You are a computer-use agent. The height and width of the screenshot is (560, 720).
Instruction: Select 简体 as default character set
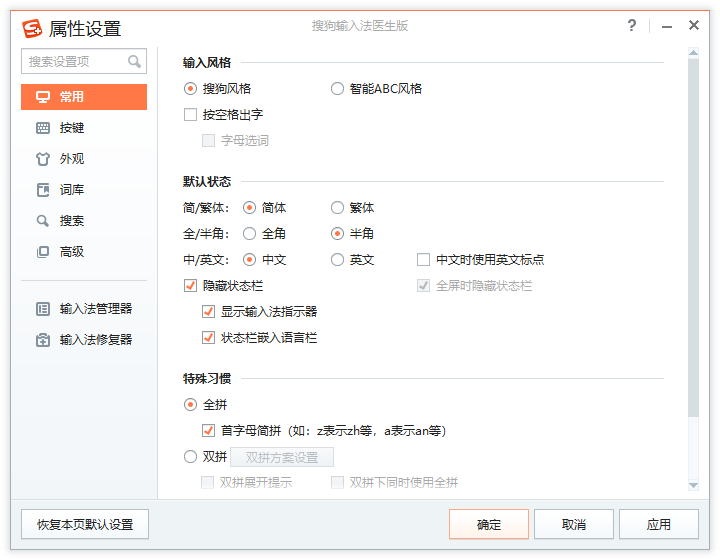point(249,208)
